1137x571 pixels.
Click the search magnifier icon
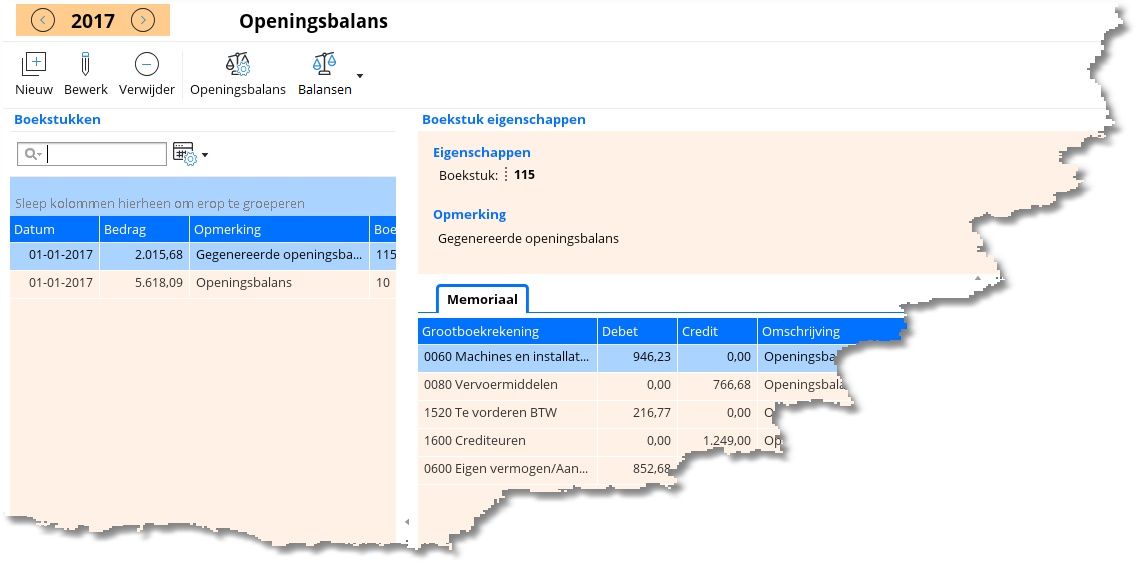click(32, 154)
